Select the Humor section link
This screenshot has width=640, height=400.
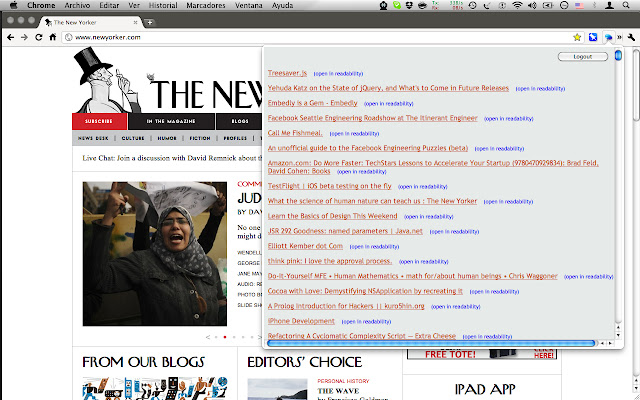point(167,138)
